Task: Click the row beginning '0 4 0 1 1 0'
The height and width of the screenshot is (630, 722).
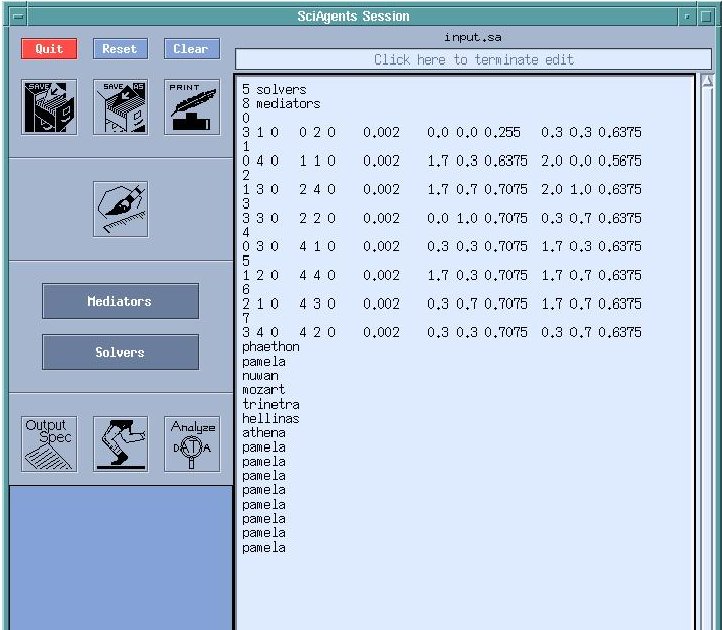Action: 442,161
